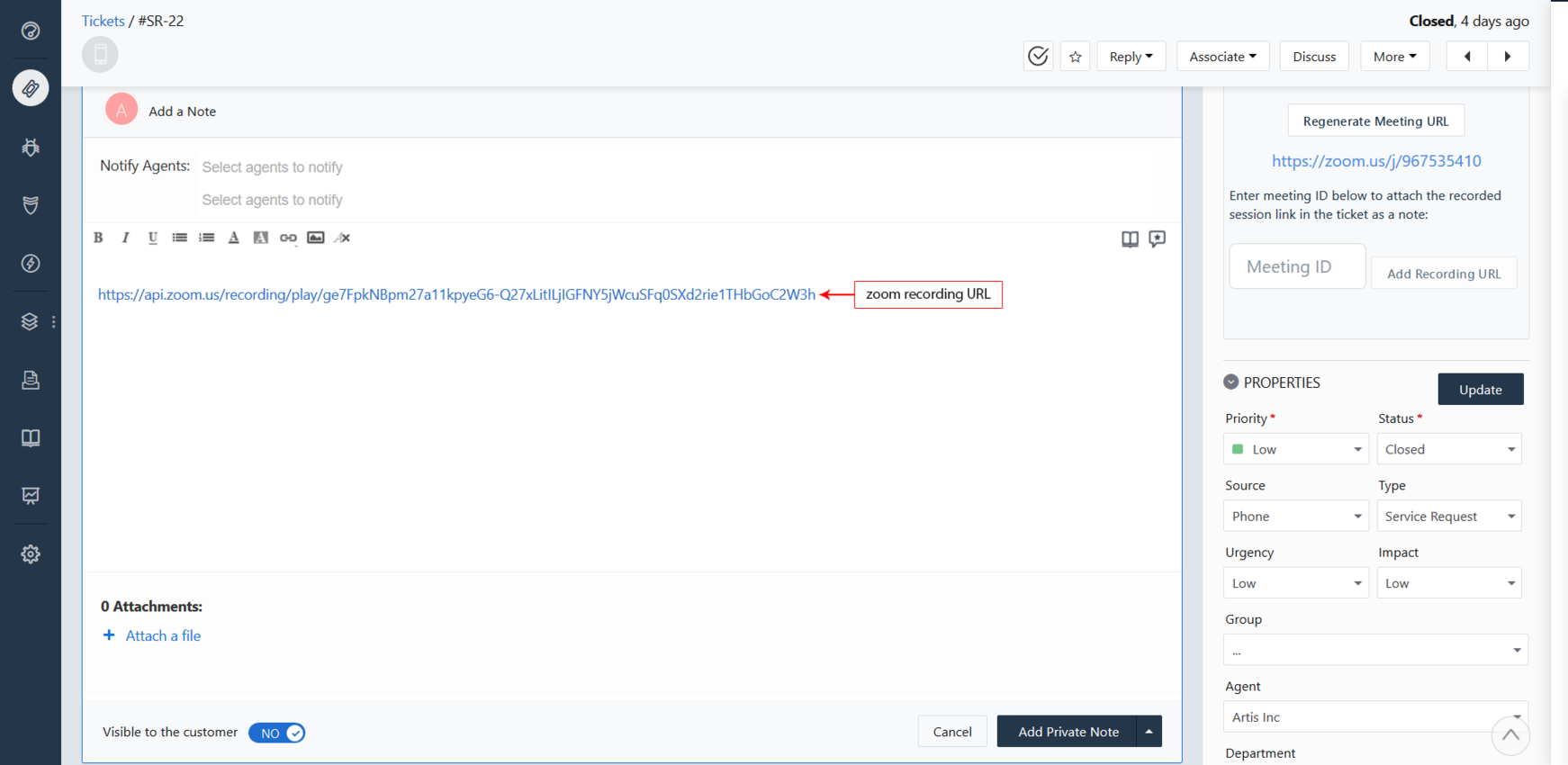Open the Type dropdown showing Service Request
The width and height of the screenshot is (1568, 765).
tap(1449, 516)
